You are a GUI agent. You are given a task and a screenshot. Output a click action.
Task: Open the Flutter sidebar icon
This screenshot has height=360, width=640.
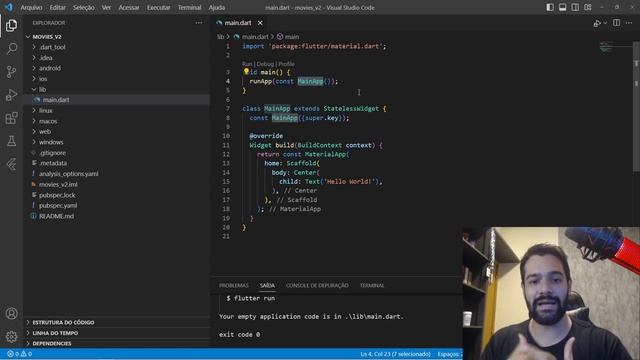tap(11, 164)
